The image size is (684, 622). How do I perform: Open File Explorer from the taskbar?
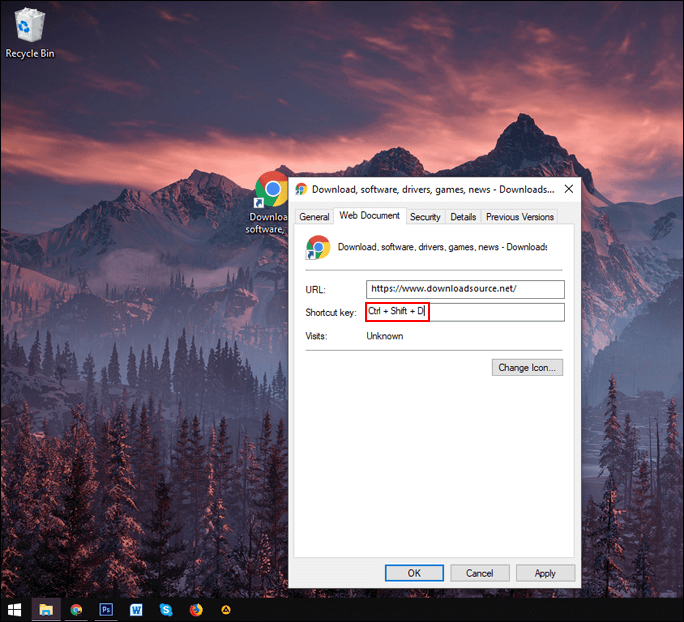tap(46, 609)
